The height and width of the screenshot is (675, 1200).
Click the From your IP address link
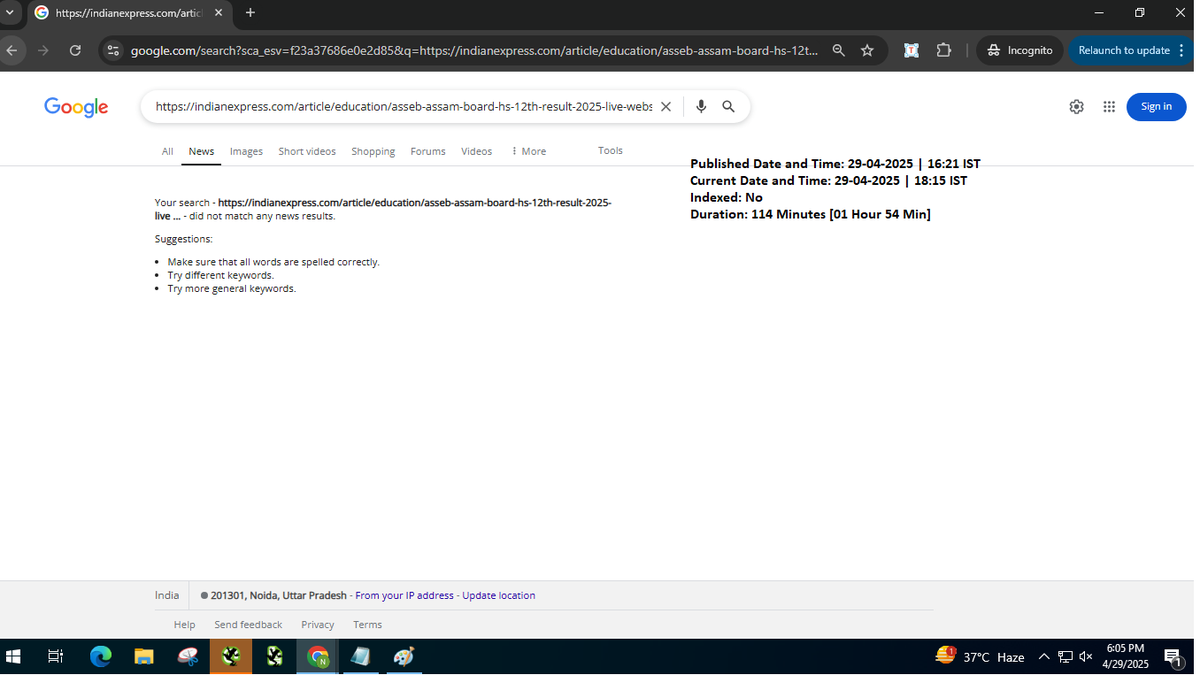pos(405,595)
